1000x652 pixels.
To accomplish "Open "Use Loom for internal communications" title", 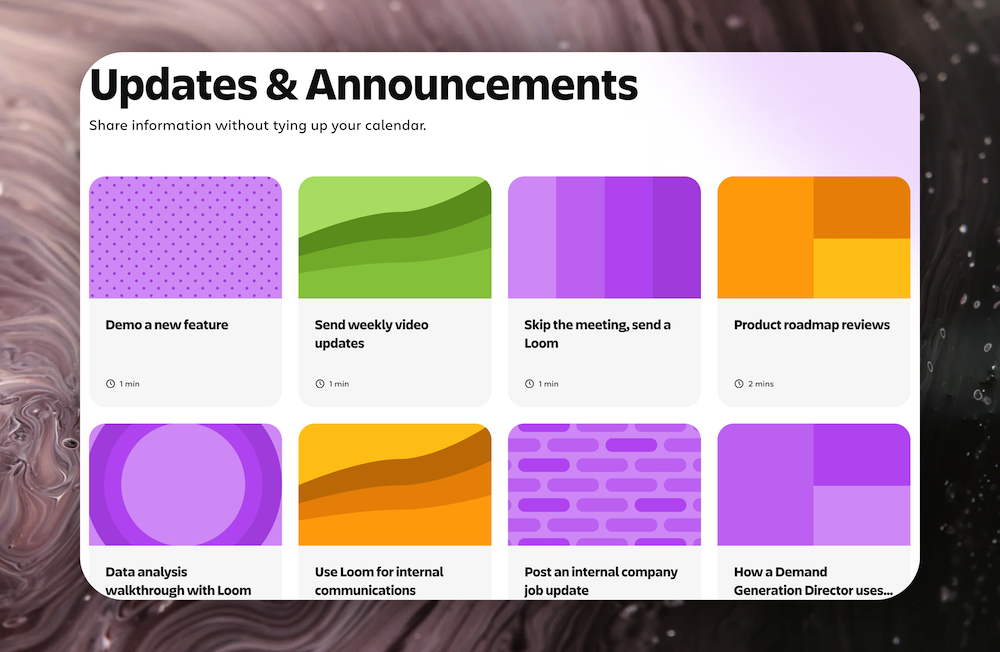I will click(379, 581).
